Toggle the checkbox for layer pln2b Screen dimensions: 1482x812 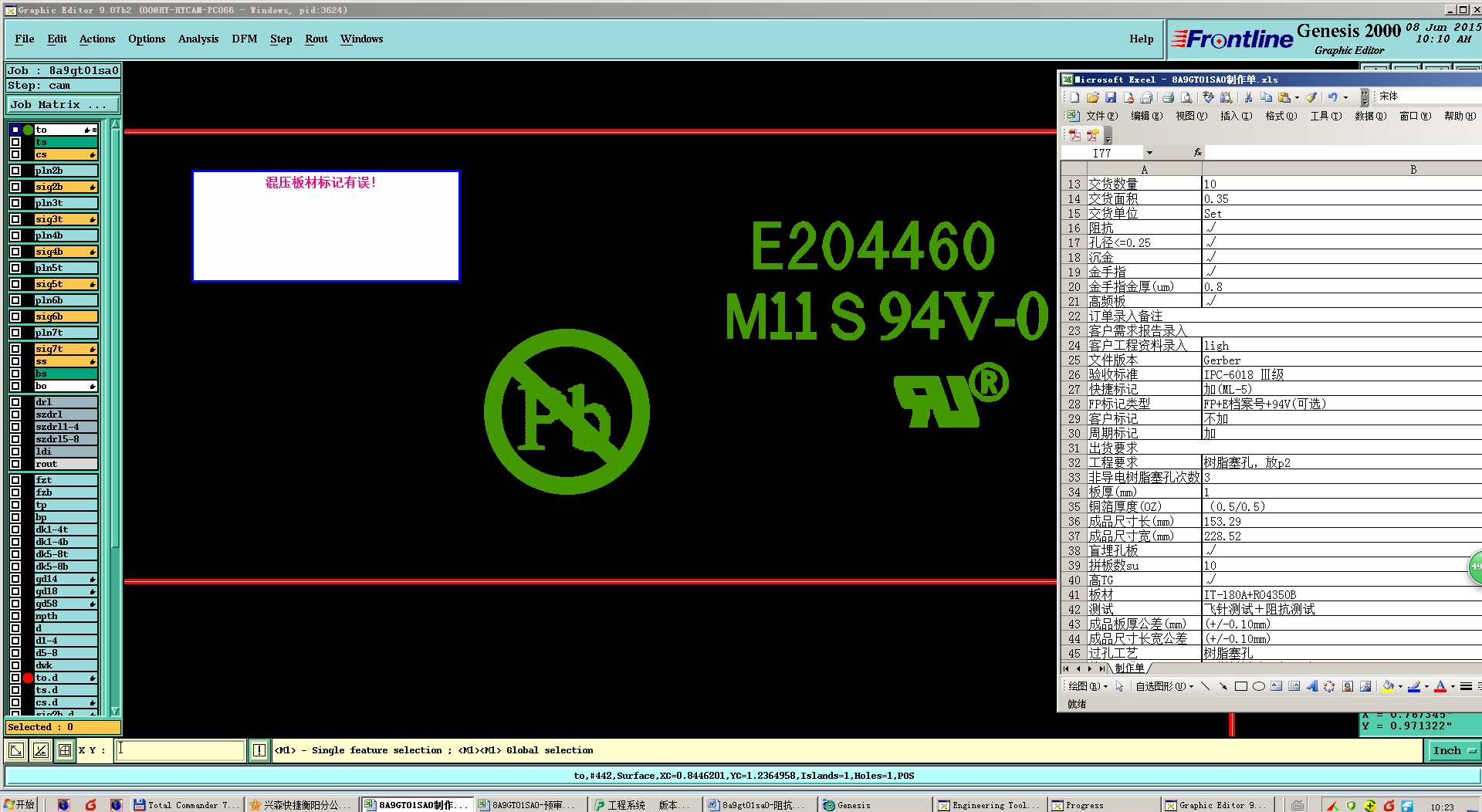[x=15, y=171]
